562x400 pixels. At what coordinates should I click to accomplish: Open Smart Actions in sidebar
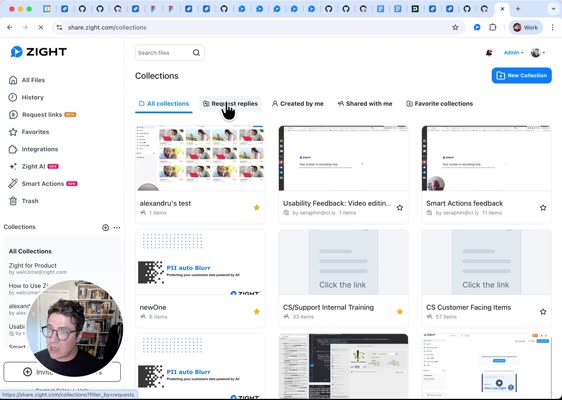click(43, 184)
